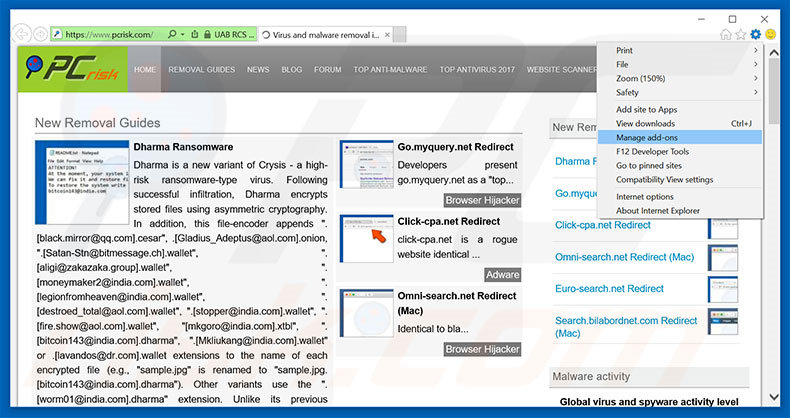The width and height of the screenshot is (790, 418).
Task: Expand Print submenu arrow
Action: [x=756, y=50]
